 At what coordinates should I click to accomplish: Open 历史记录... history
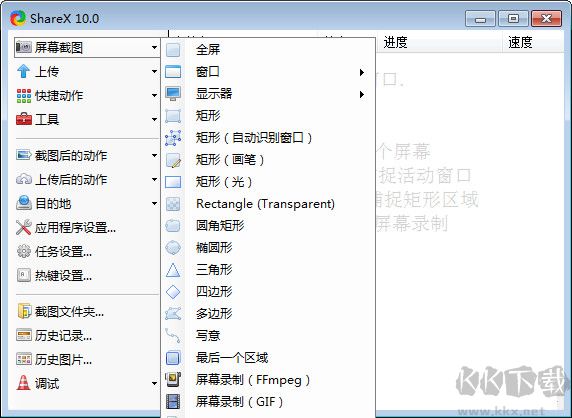point(87,336)
